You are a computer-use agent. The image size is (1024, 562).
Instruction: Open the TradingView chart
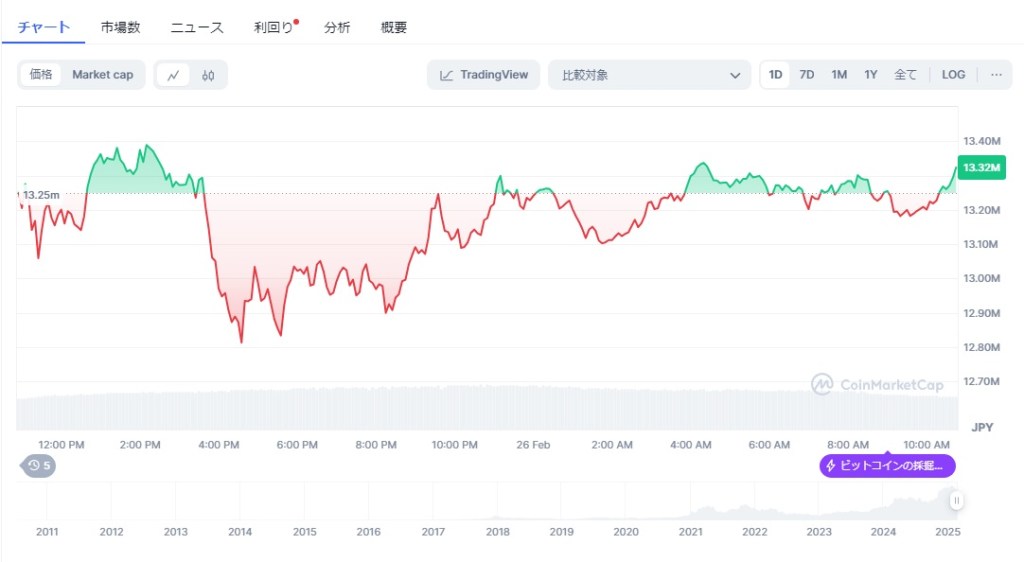[484, 75]
